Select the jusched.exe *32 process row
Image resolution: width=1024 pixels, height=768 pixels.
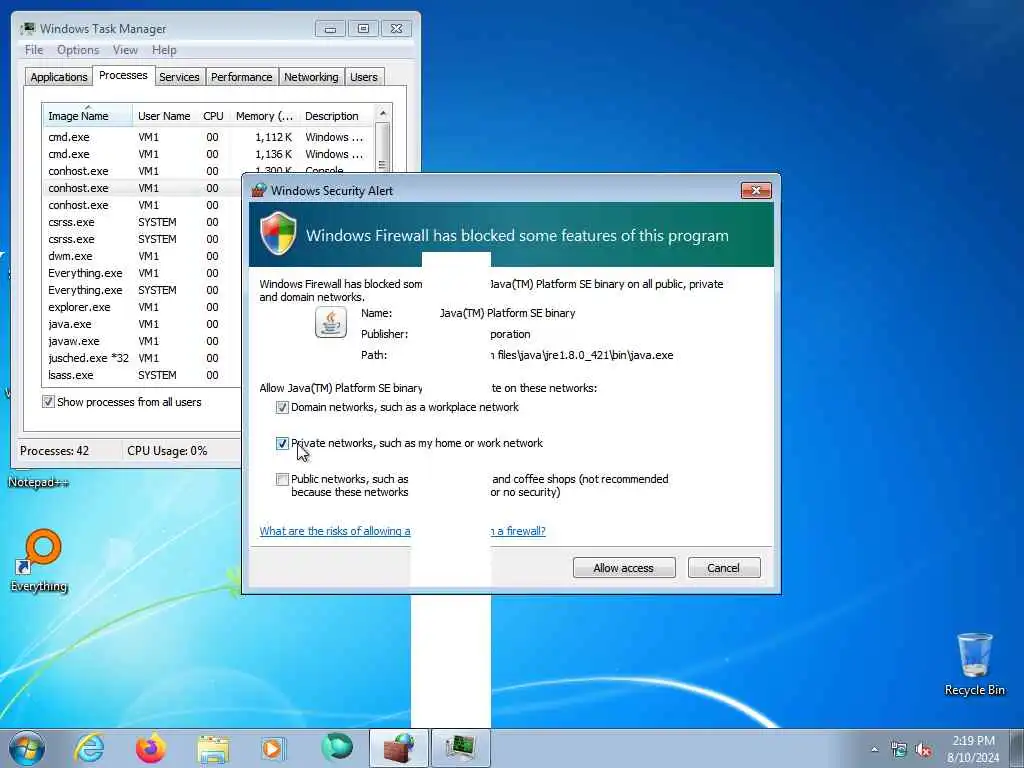[x=142, y=358]
